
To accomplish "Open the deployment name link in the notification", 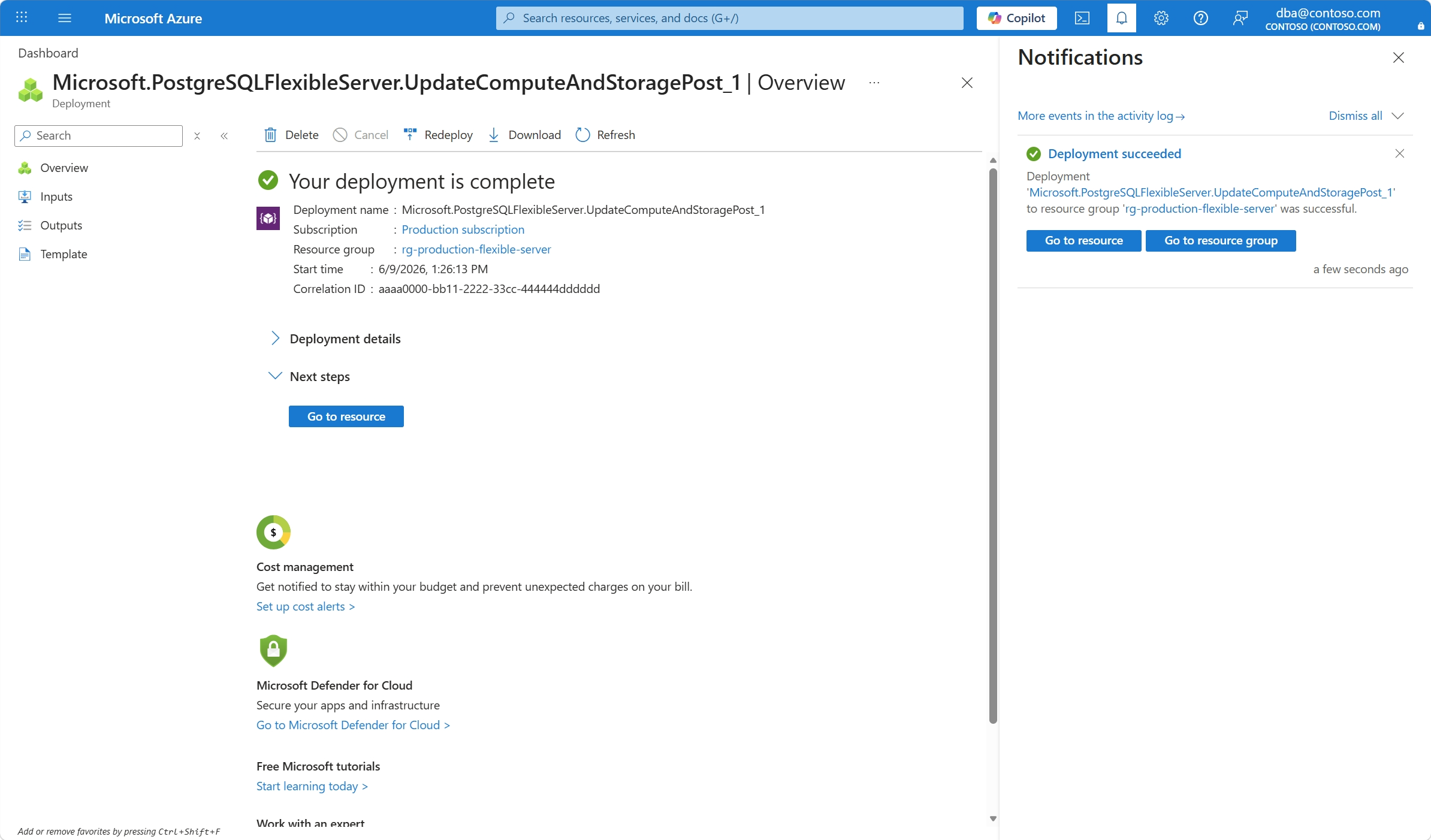I will [x=1210, y=192].
